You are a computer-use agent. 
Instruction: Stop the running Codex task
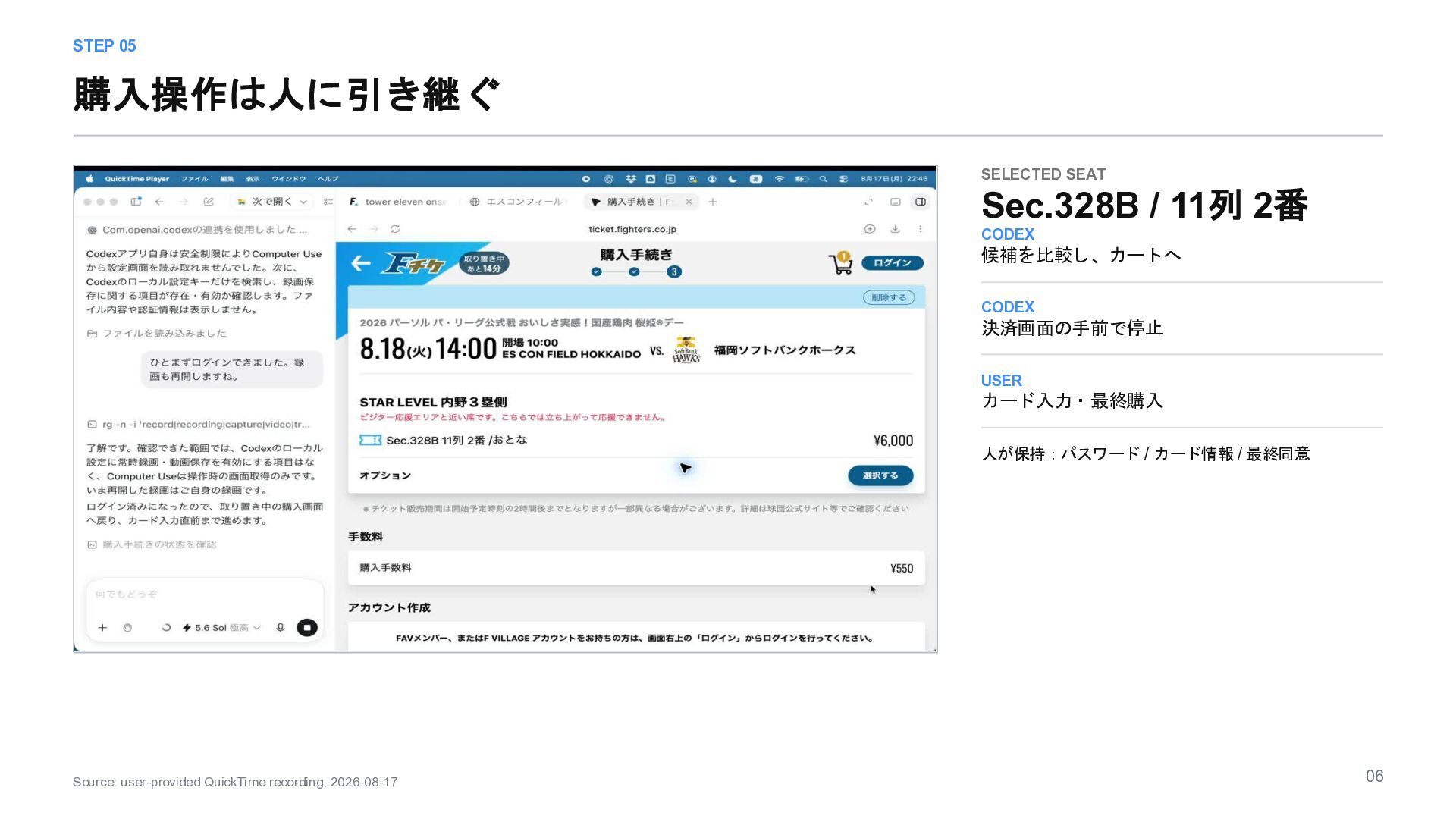[307, 627]
